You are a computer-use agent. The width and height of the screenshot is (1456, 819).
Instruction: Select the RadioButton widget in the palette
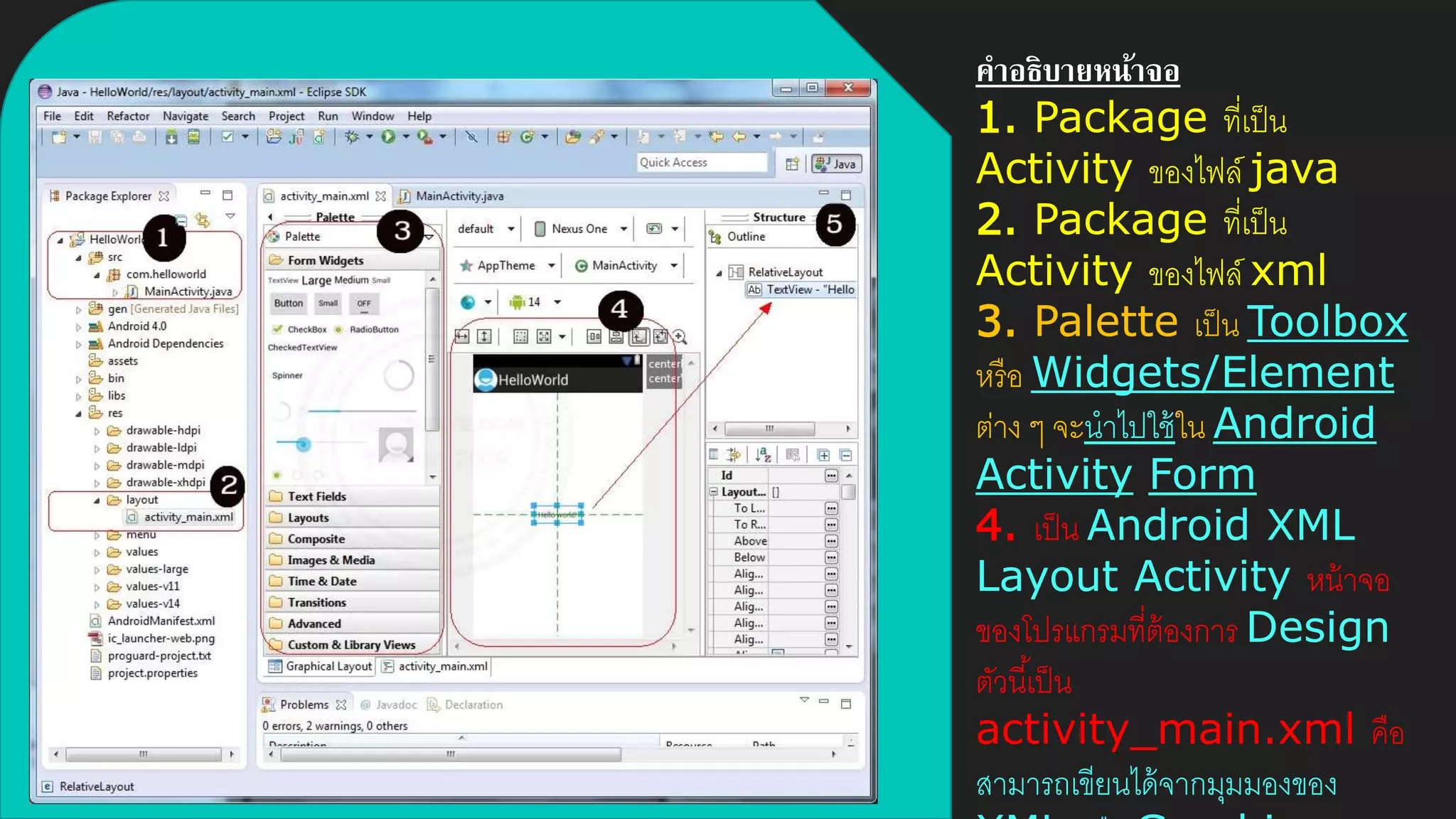(x=367, y=329)
